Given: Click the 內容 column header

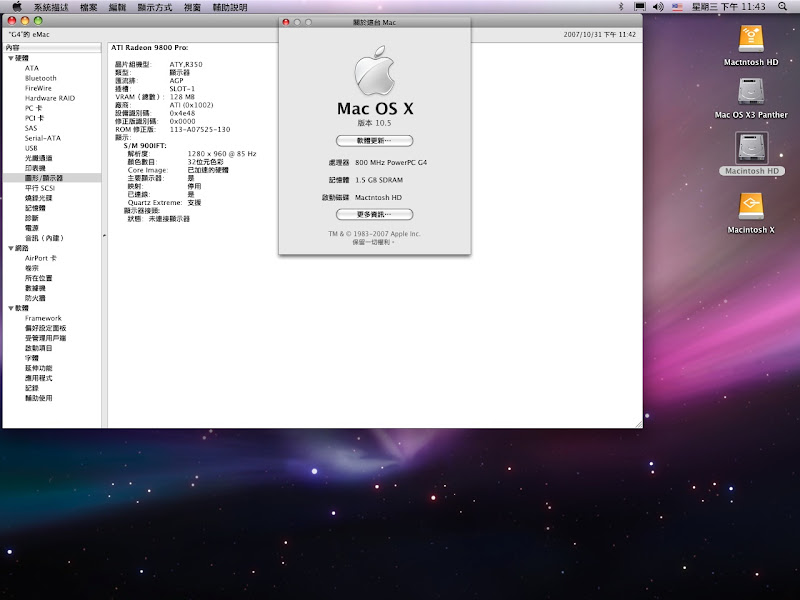Looking at the screenshot, I should tap(53, 47).
